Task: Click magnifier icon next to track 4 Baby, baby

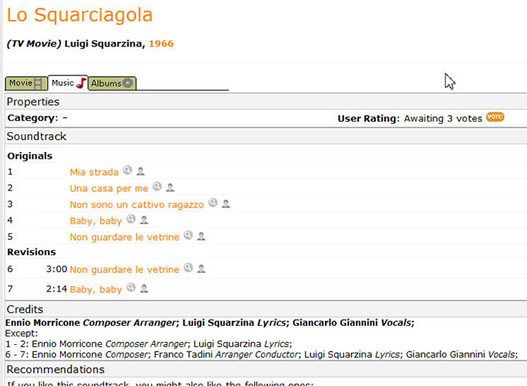Action: pos(131,219)
